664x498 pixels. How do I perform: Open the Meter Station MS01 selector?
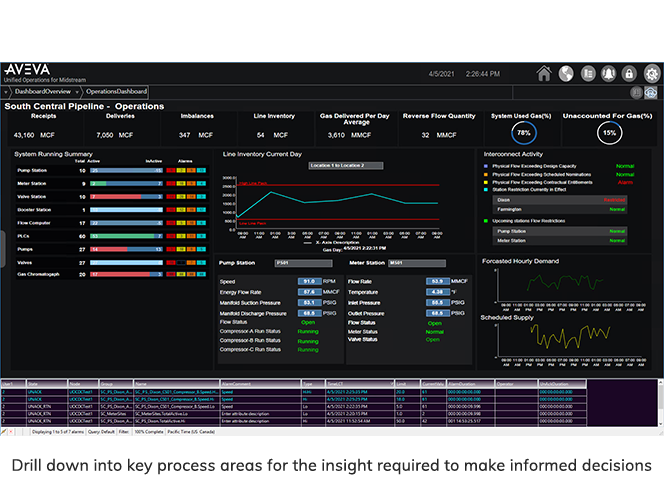pyautogui.click(x=417, y=263)
